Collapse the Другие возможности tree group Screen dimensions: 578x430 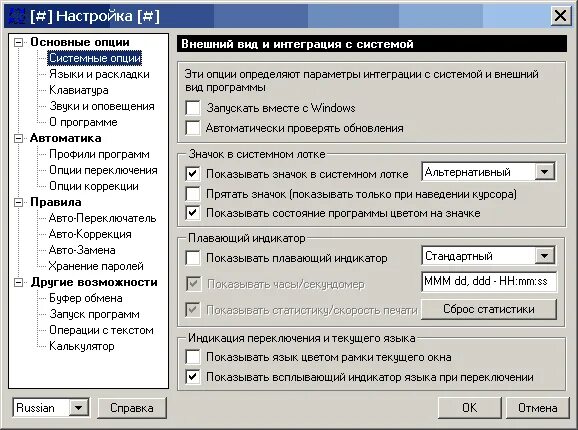coord(18,283)
